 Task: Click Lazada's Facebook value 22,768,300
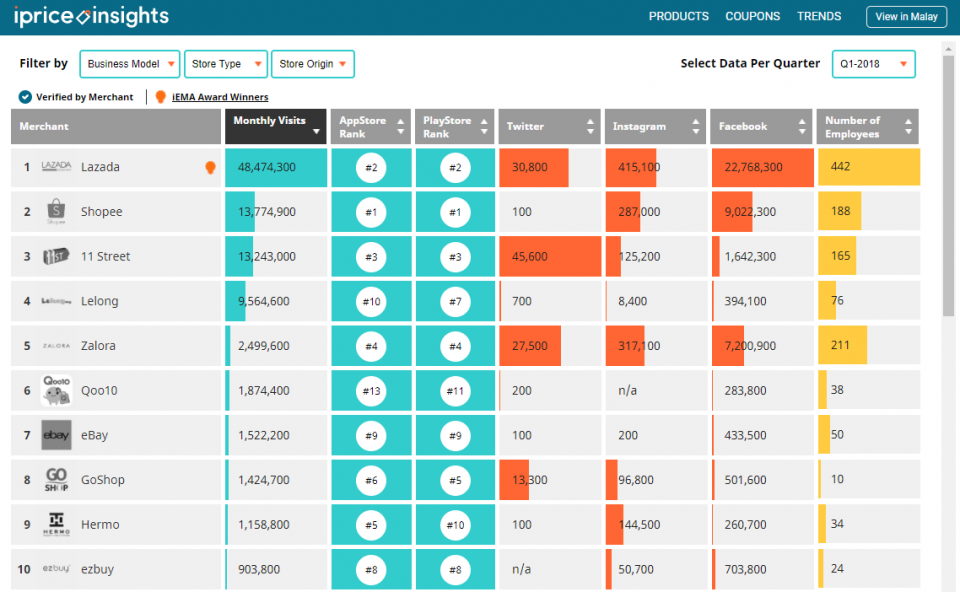753,167
